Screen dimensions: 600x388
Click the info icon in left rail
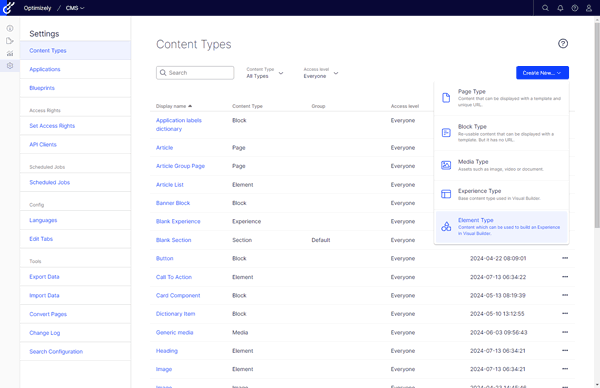(10, 28)
